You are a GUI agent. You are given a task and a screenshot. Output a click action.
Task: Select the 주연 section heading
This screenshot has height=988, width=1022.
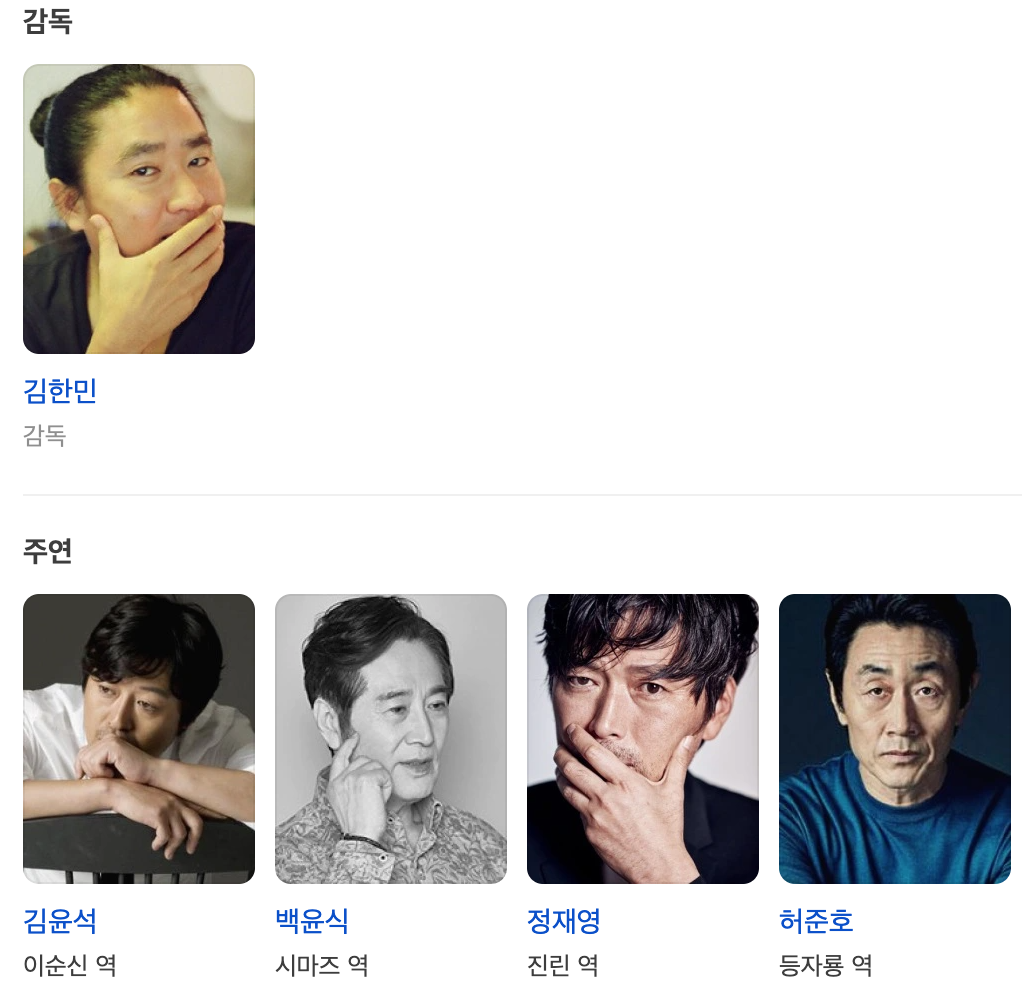coord(48,551)
